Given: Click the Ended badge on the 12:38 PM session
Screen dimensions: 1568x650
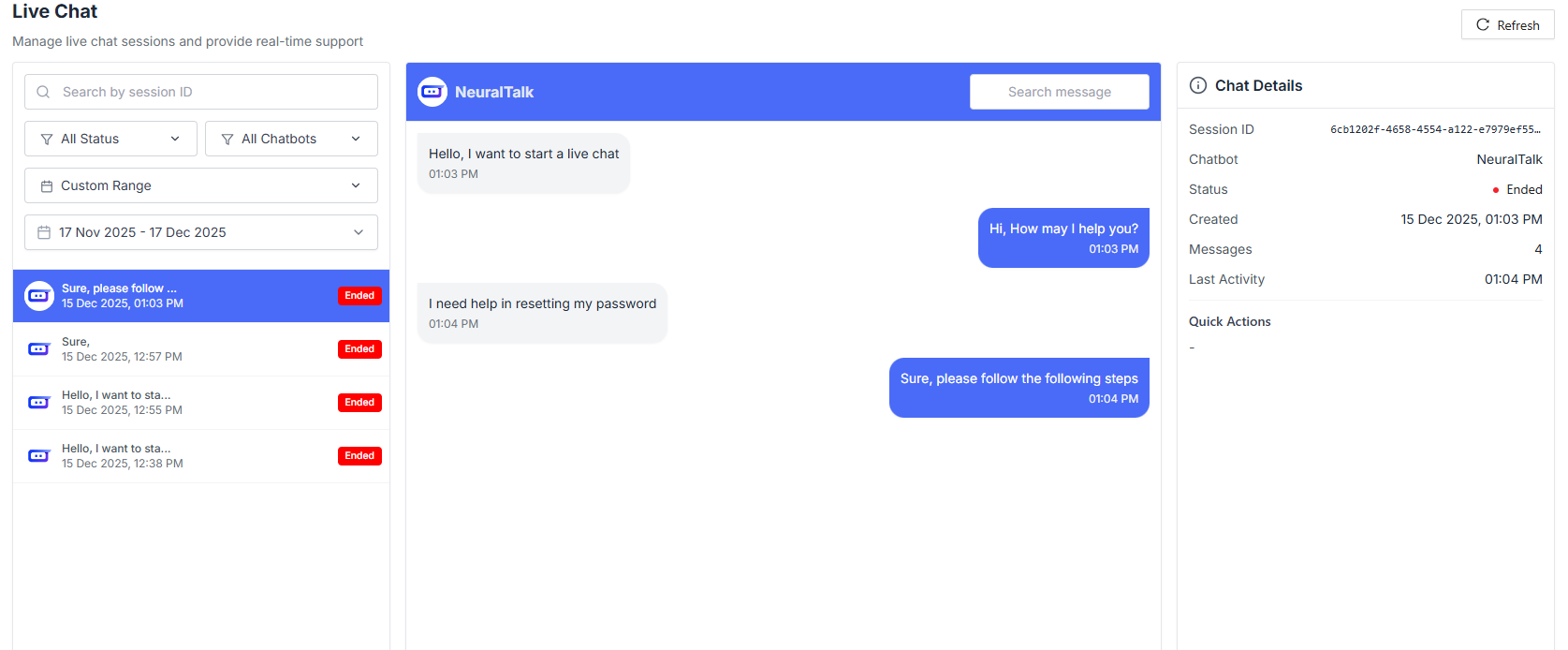Looking at the screenshot, I should 359,455.
